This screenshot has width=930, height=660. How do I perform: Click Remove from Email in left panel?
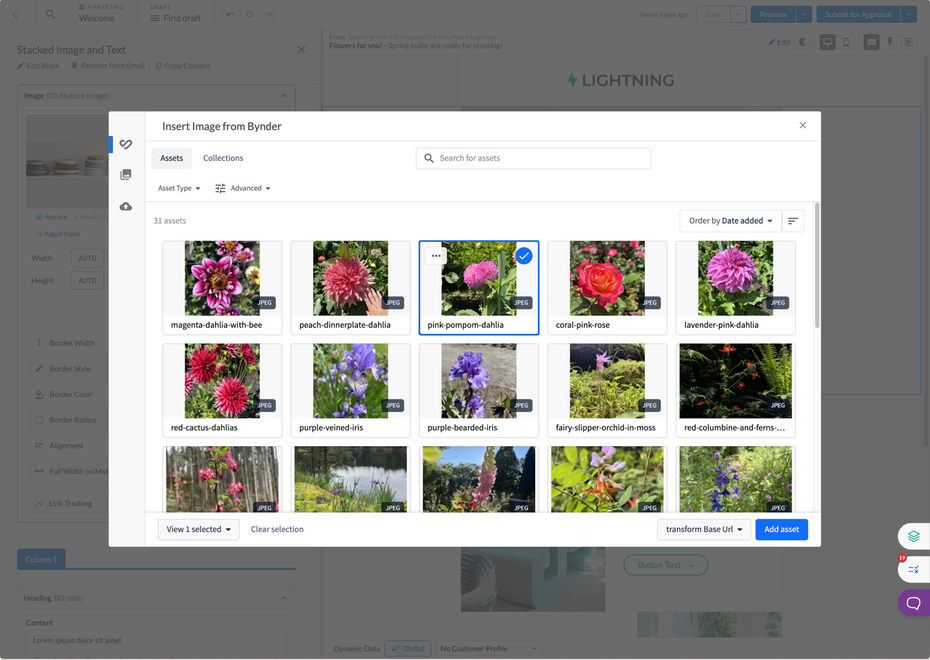108,65
